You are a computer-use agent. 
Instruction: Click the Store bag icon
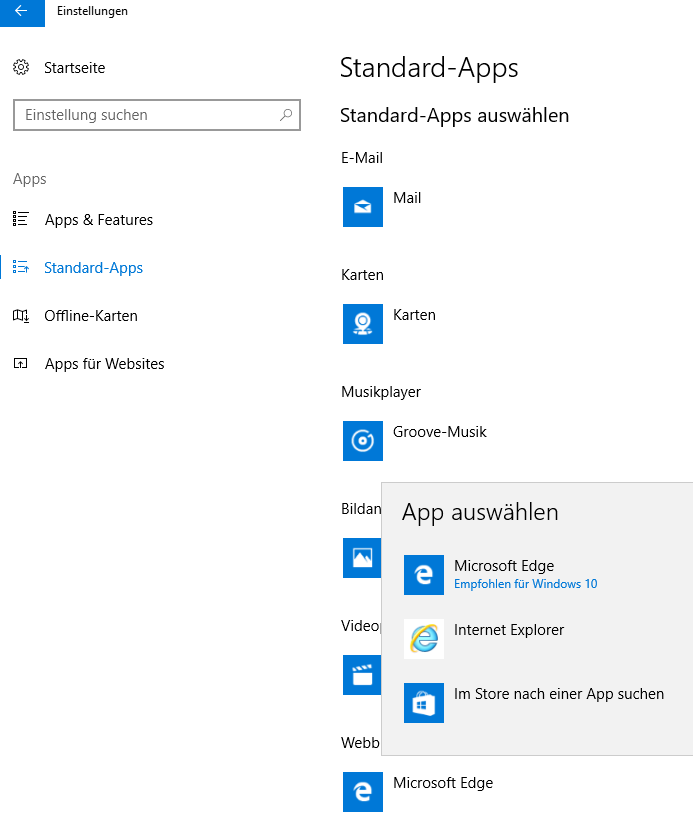[424, 703]
